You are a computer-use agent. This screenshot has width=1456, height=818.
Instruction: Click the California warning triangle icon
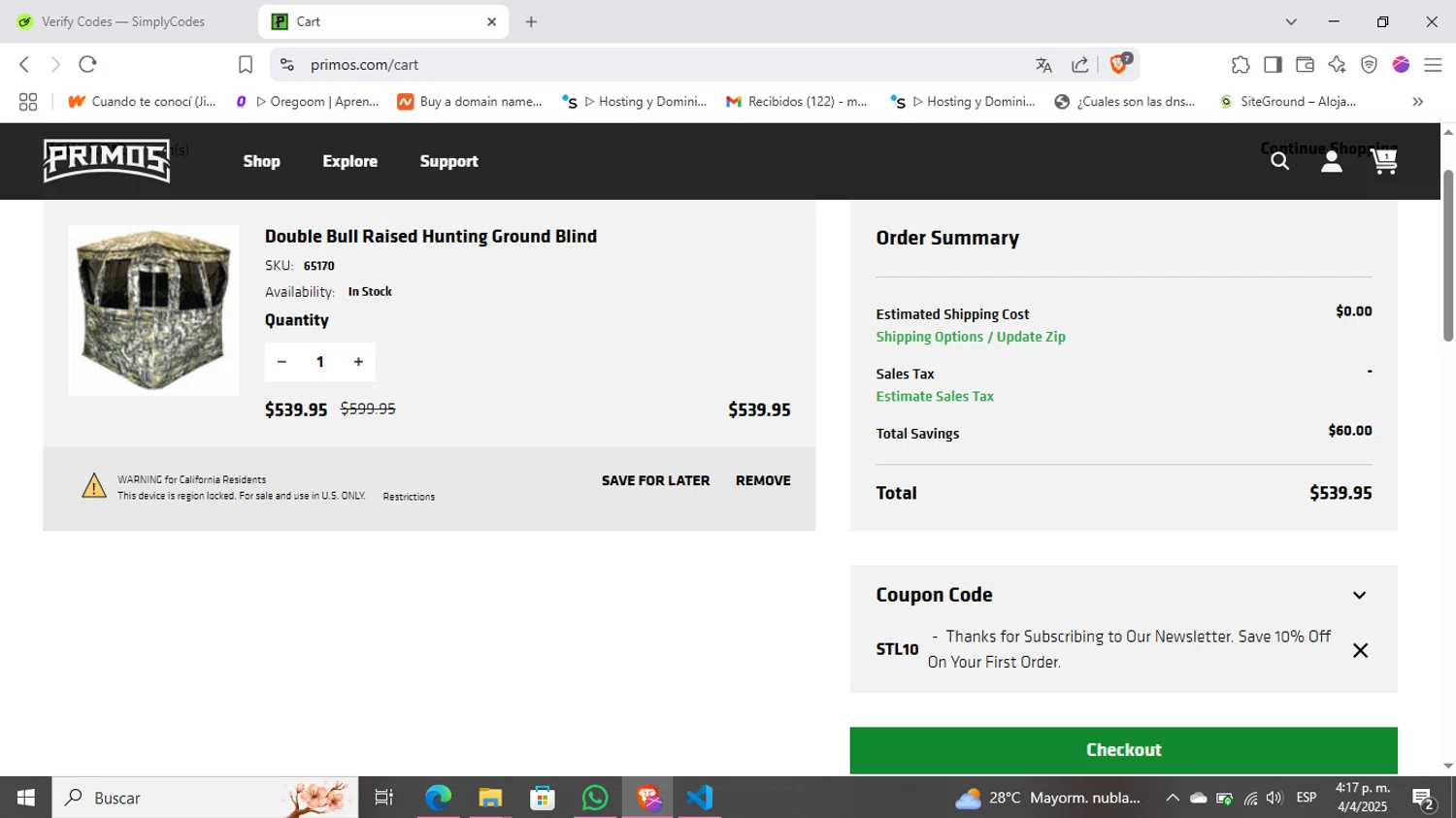click(94, 485)
